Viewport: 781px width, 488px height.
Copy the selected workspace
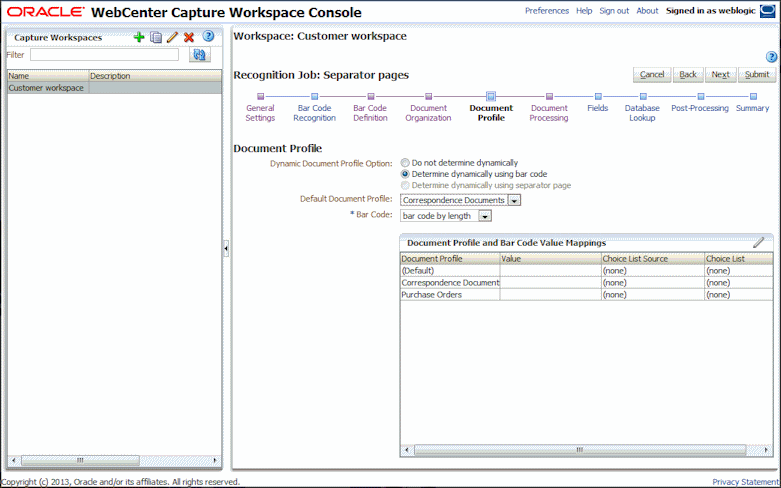156,37
